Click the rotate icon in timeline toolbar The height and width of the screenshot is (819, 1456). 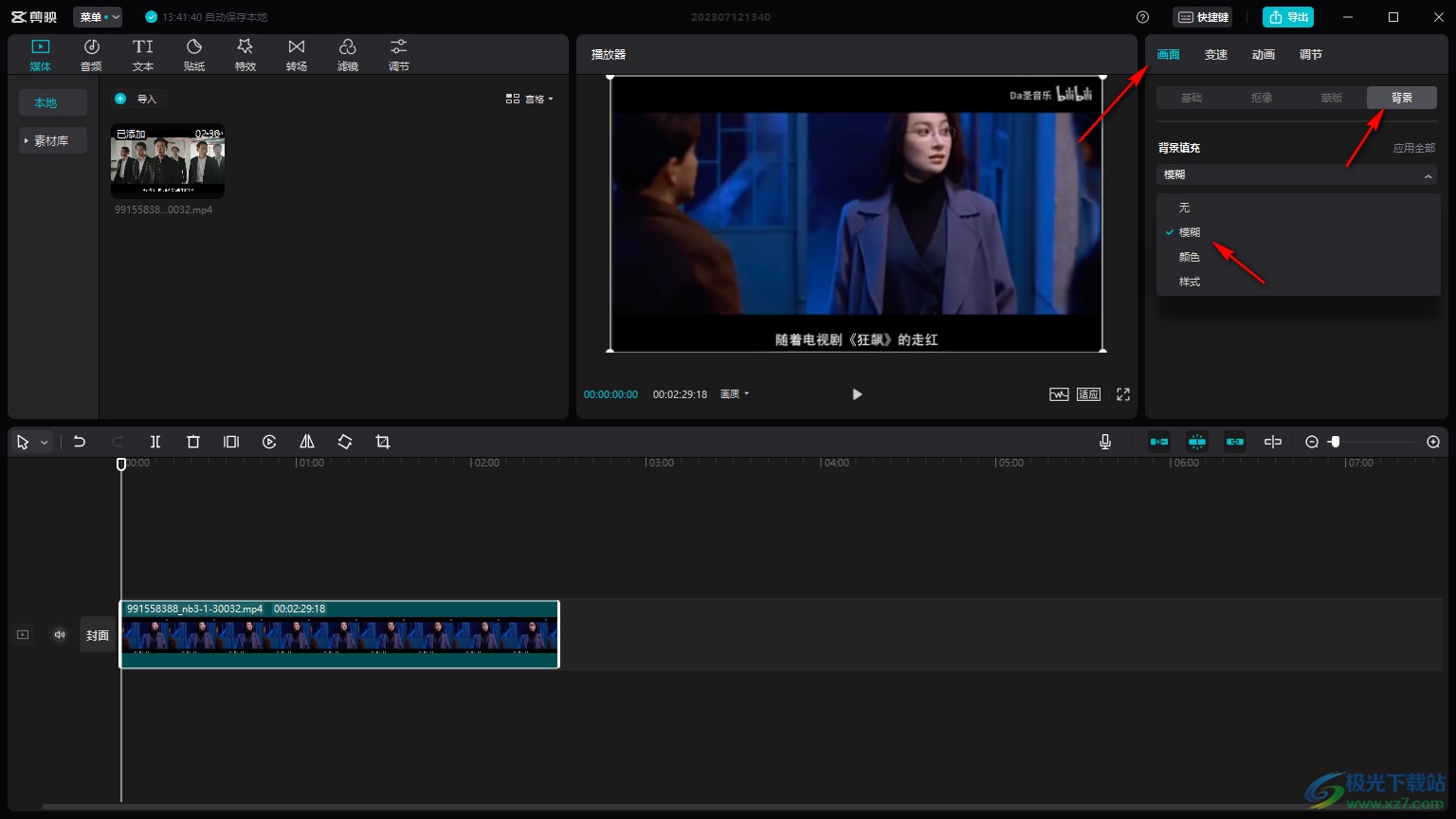point(345,442)
